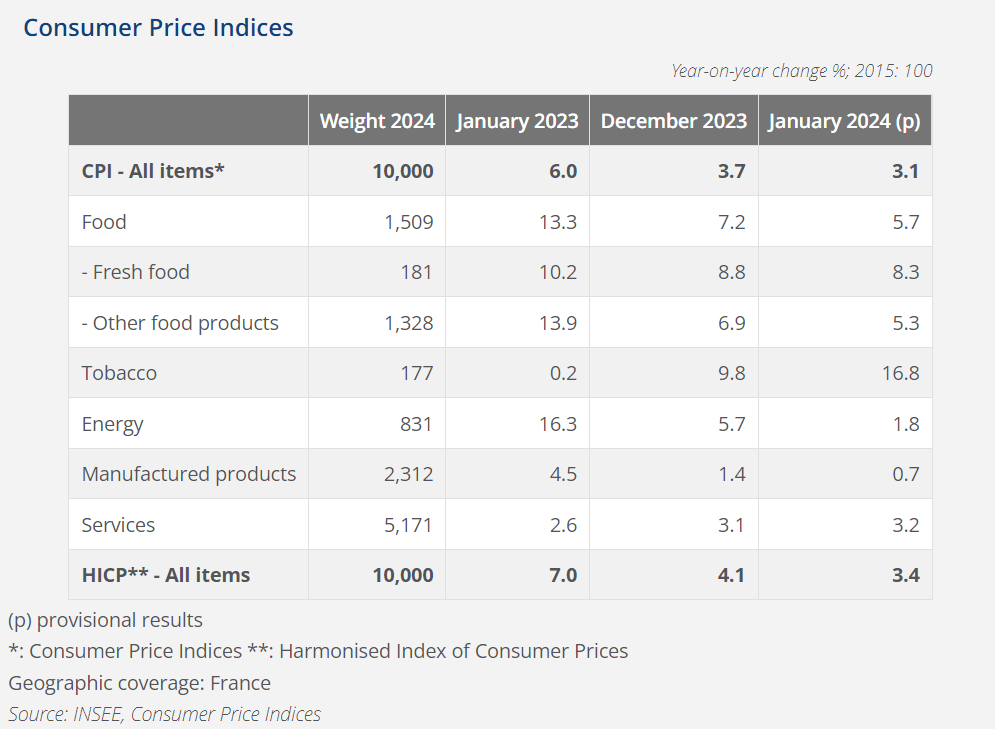Select the Fresh food row label
This screenshot has width=995, height=729.
click(x=135, y=272)
